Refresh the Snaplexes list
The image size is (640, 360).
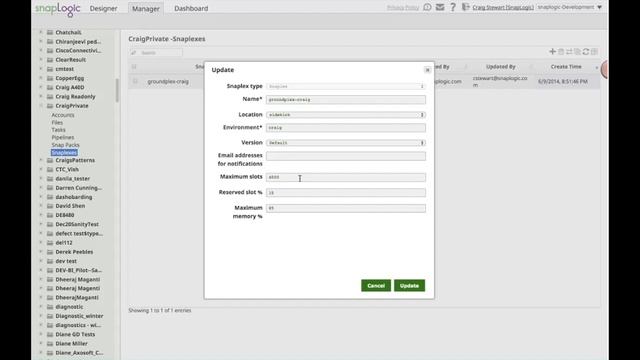tap(586, 51)
